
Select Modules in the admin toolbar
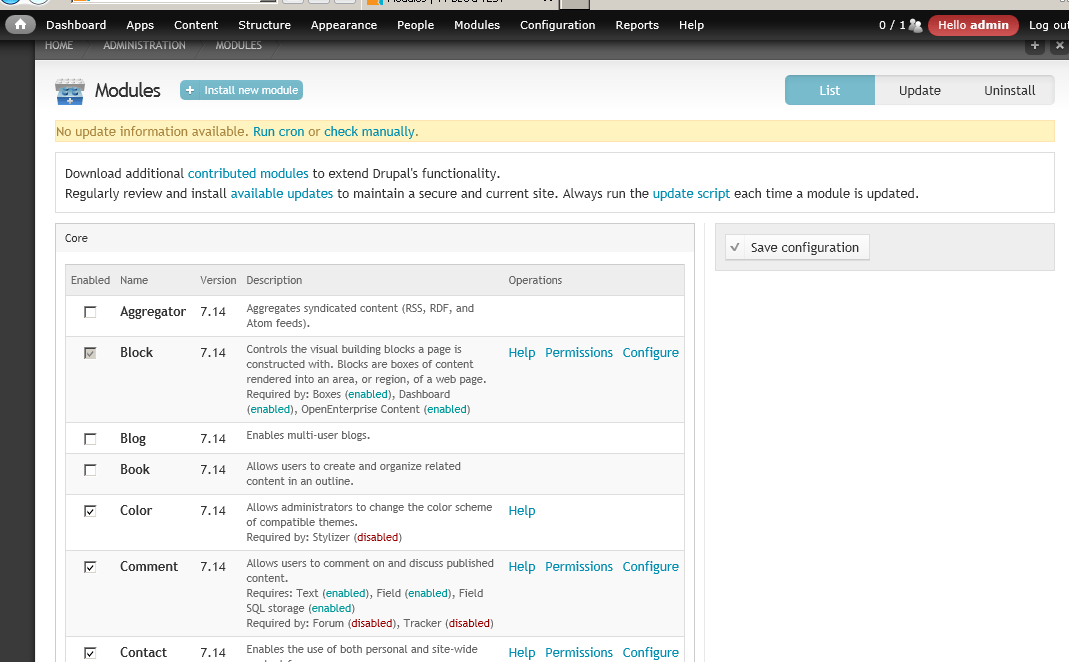pos(477,25)
